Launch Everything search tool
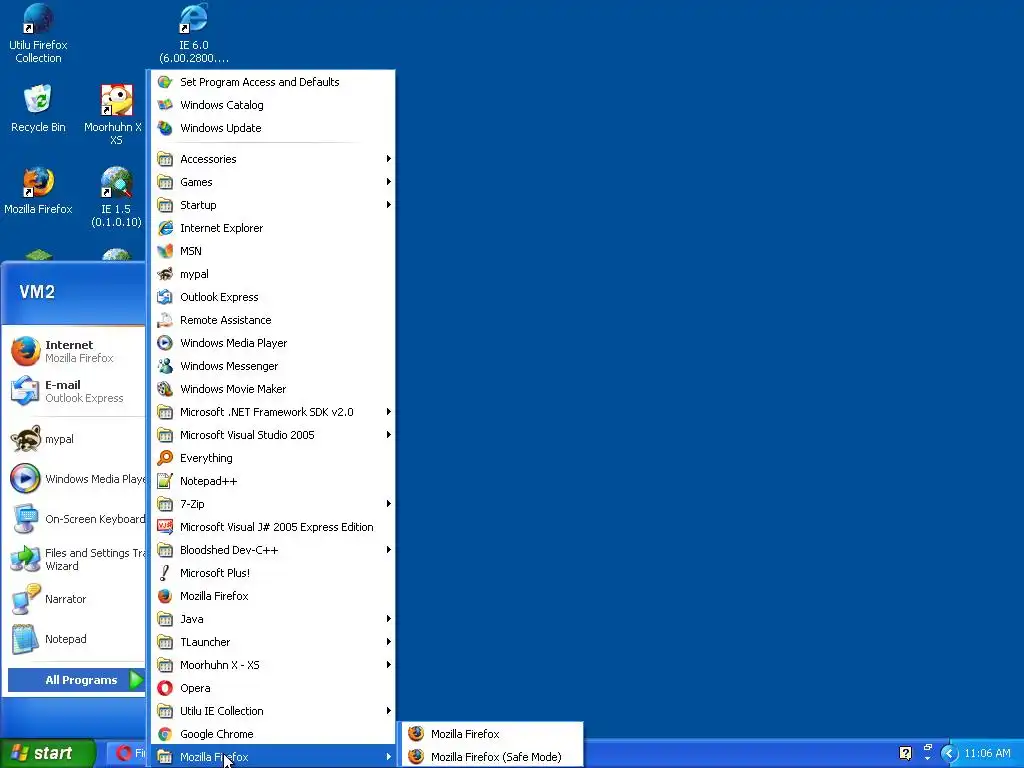Image resolution: width=1024 pixels, height=768 pixels. click(273, 458)
